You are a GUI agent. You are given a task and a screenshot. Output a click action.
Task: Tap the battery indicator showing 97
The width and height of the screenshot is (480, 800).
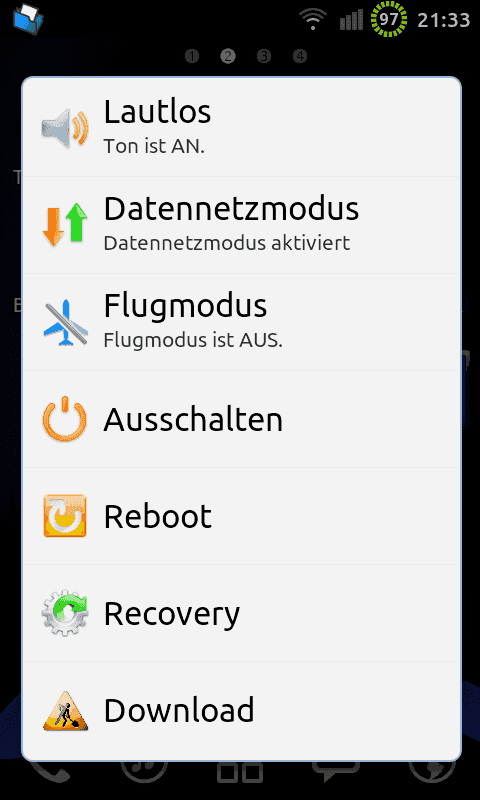389,19
